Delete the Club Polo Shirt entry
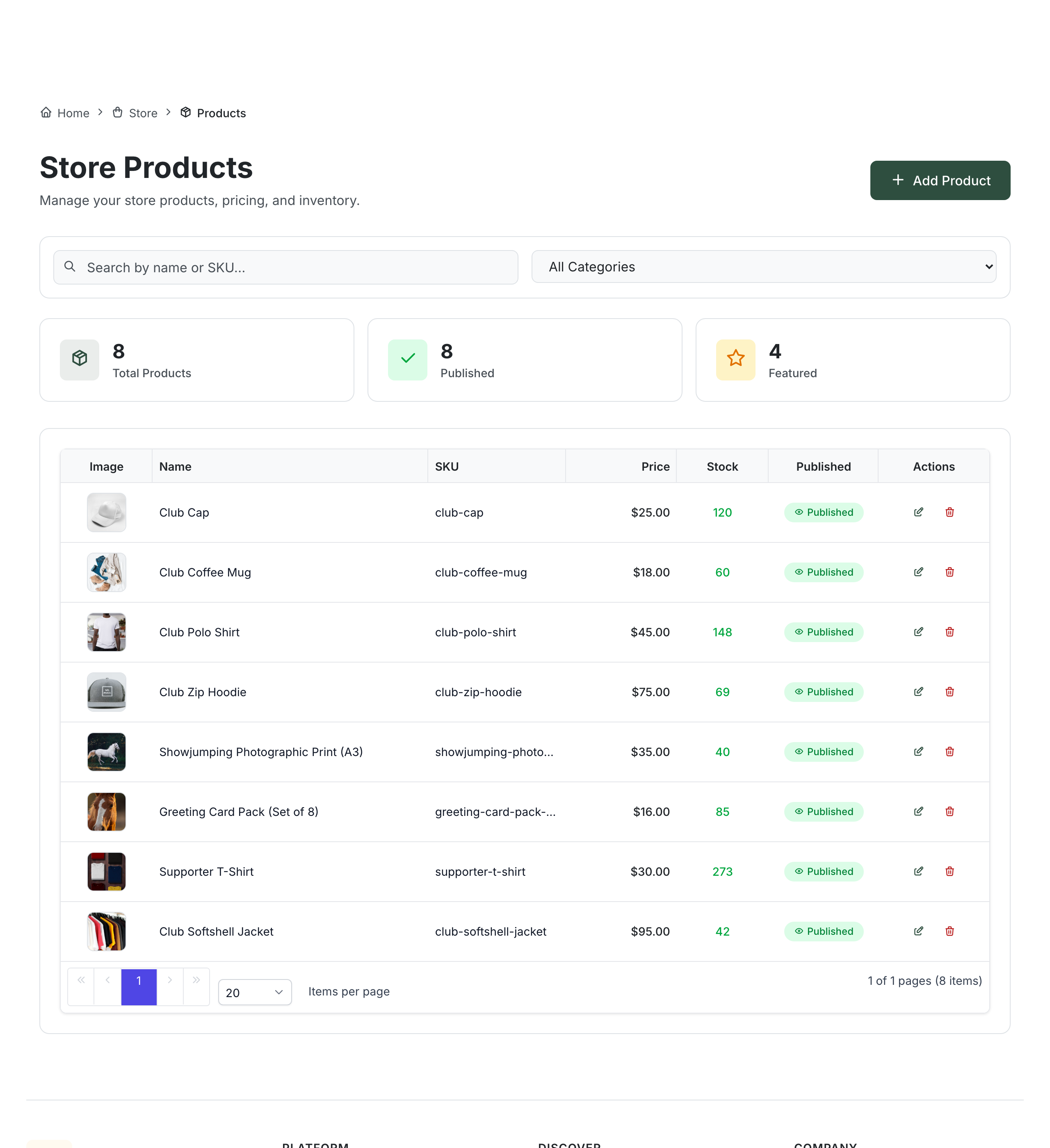This screenshot has height=1148, width=1050. 949,631
